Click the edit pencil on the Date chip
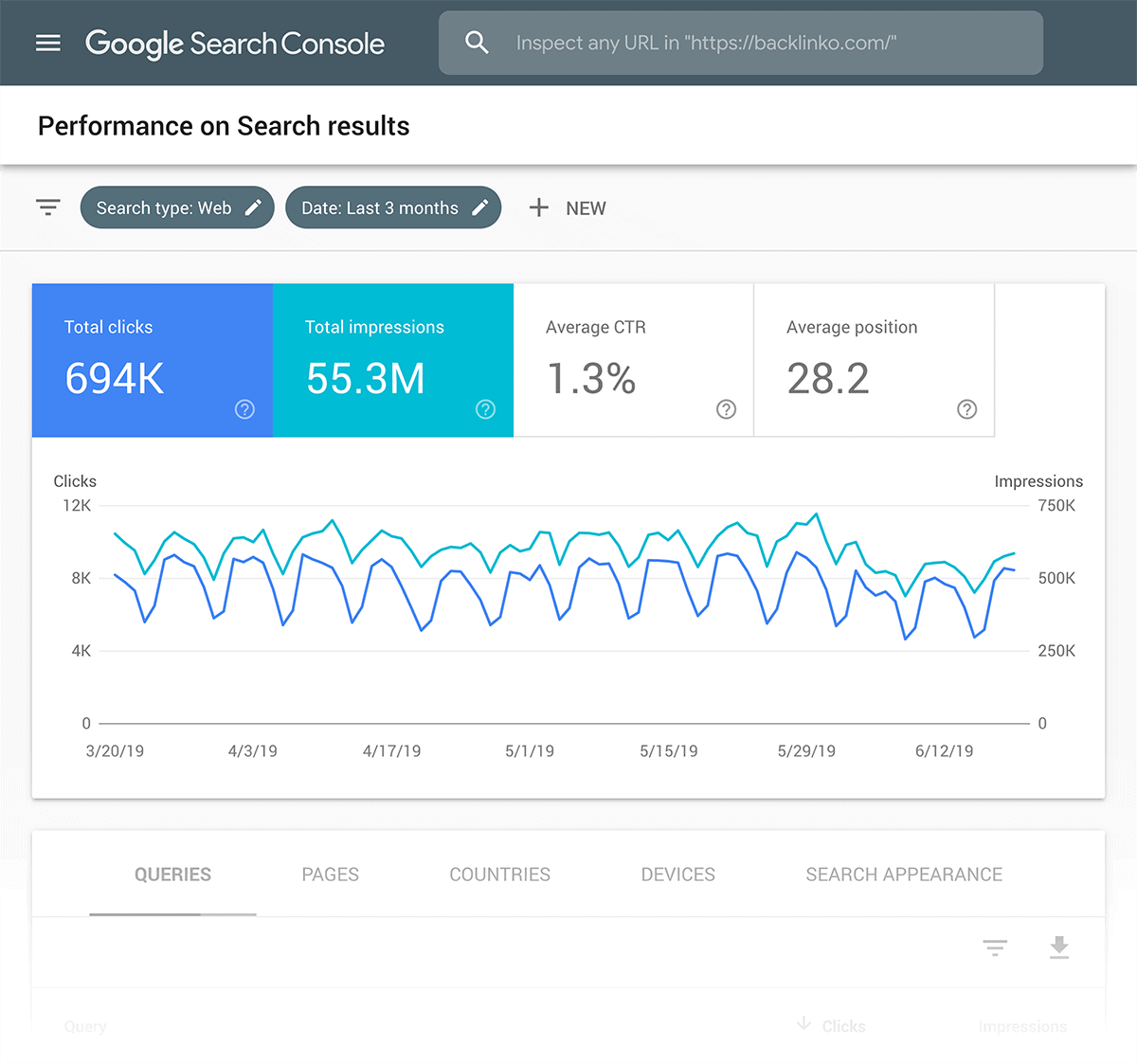The height and width of the screenshot is (1064, 1137). click(480, 207)
